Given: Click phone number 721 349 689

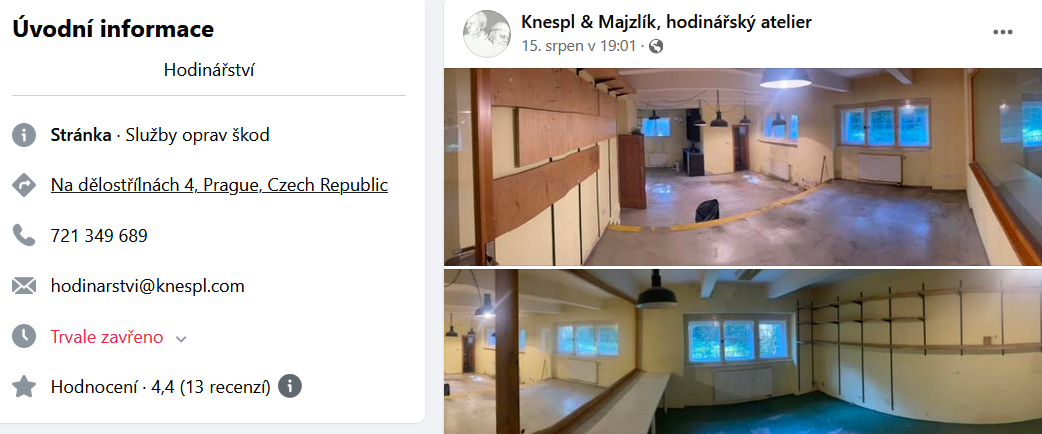Looking at the screenshot, I should coord(99,235).
